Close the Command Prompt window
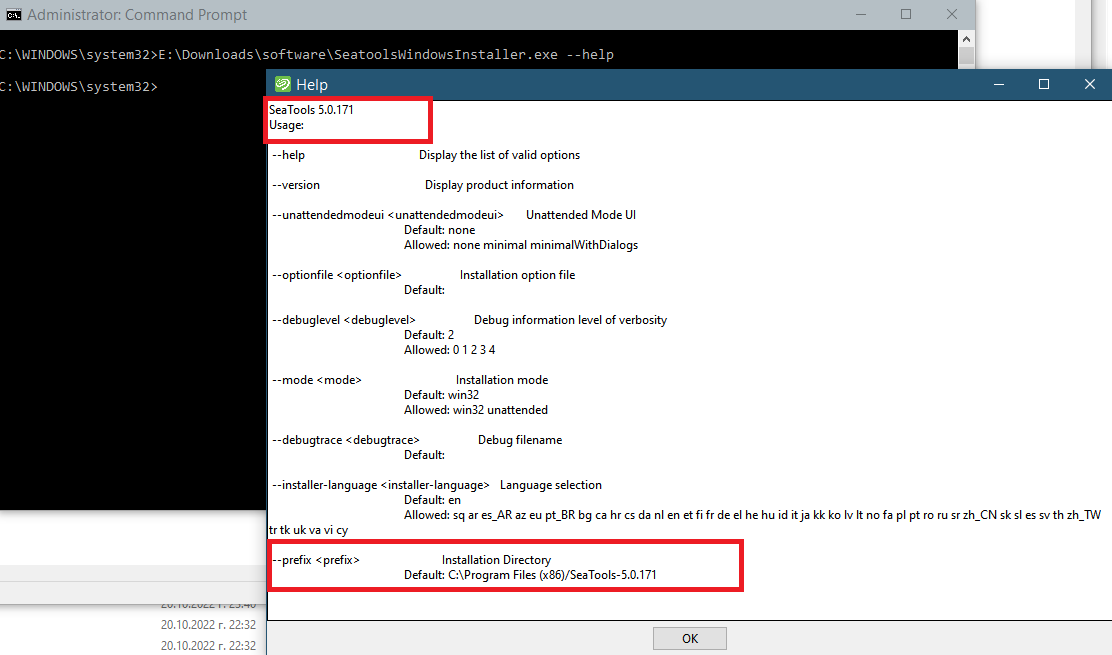Image resolution: width=1112 pixels, height=655 pixels. click(x=952, y=14)
